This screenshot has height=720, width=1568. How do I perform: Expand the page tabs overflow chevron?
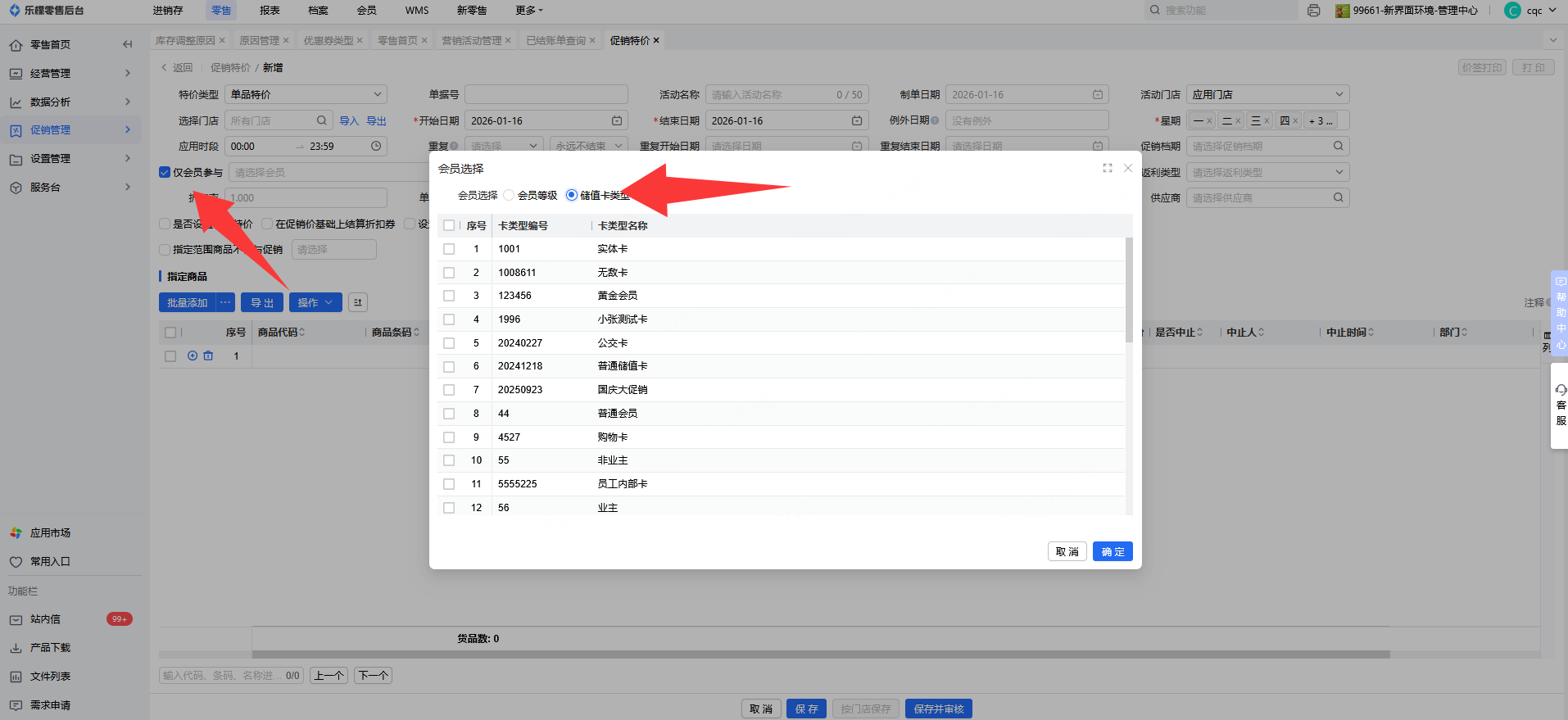1553,40
